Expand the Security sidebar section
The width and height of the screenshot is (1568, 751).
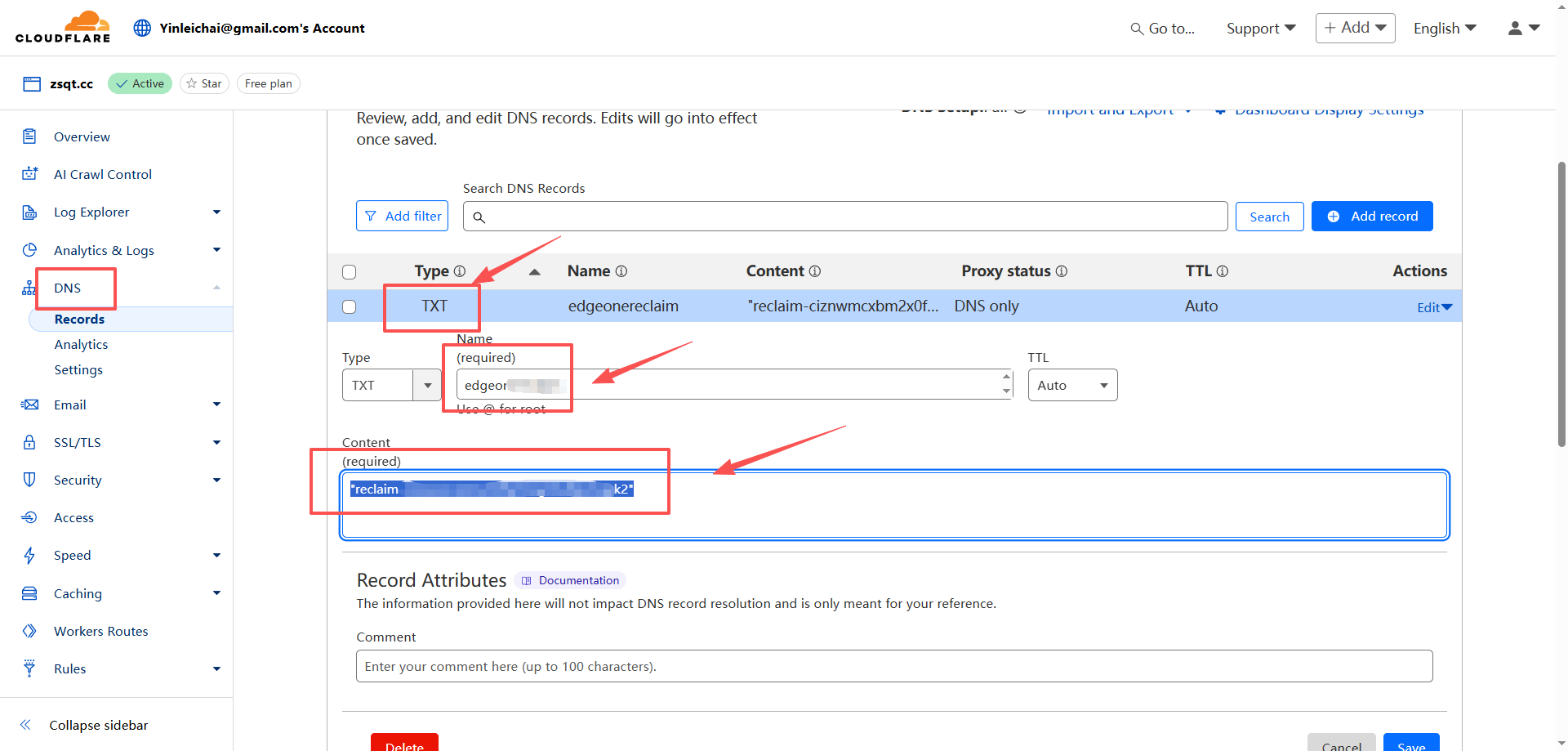click(216, 480)
